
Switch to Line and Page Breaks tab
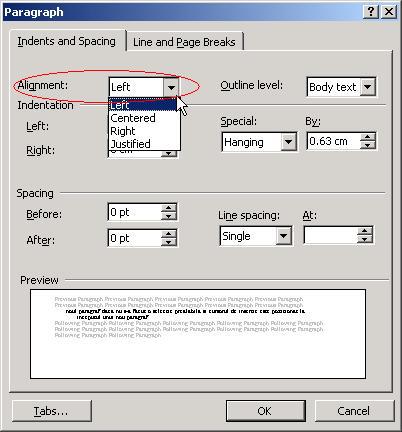click(185, 42)
